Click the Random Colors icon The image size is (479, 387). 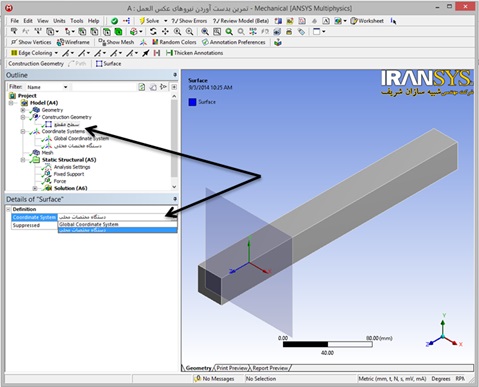pyautogui.click(x=155, y=42)
